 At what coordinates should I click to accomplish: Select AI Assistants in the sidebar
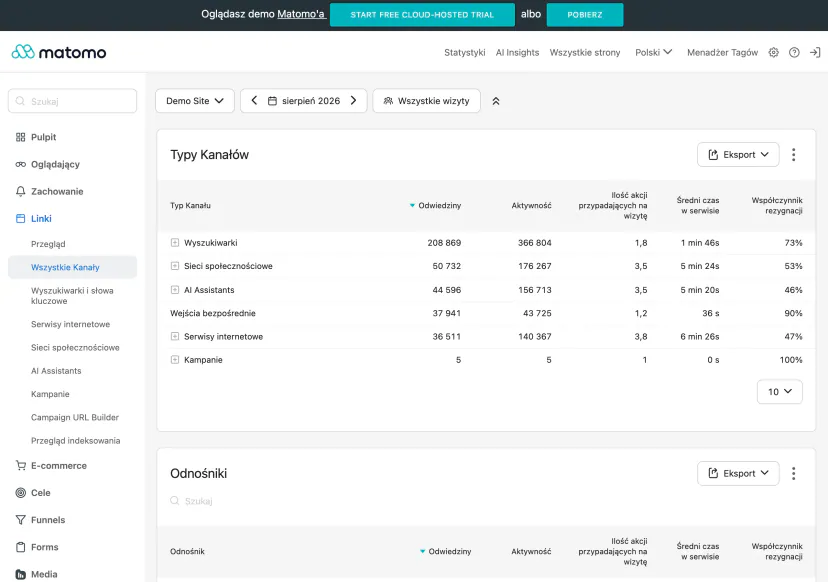coord(56,371)
